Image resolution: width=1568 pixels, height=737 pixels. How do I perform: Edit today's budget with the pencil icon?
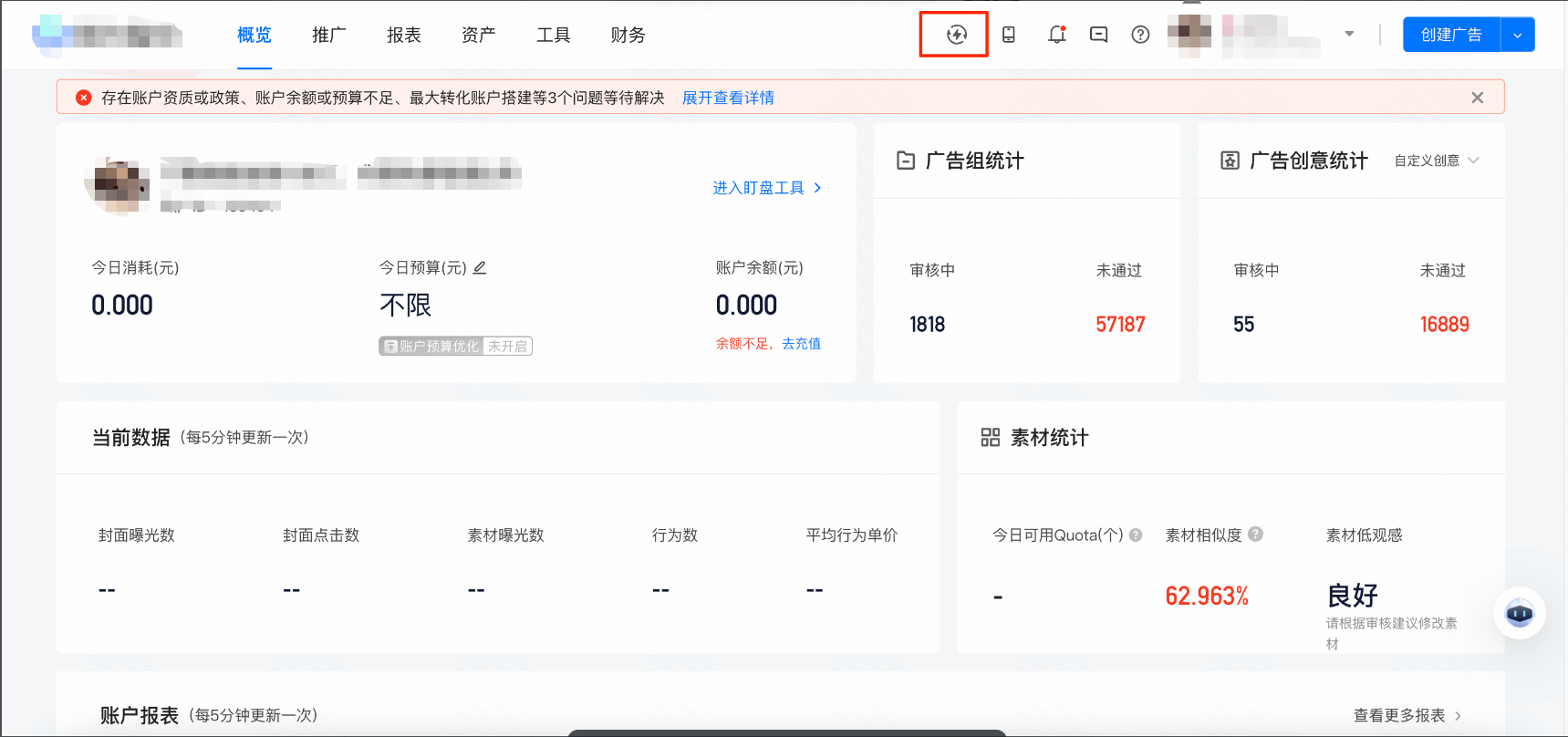click(480, 267)
